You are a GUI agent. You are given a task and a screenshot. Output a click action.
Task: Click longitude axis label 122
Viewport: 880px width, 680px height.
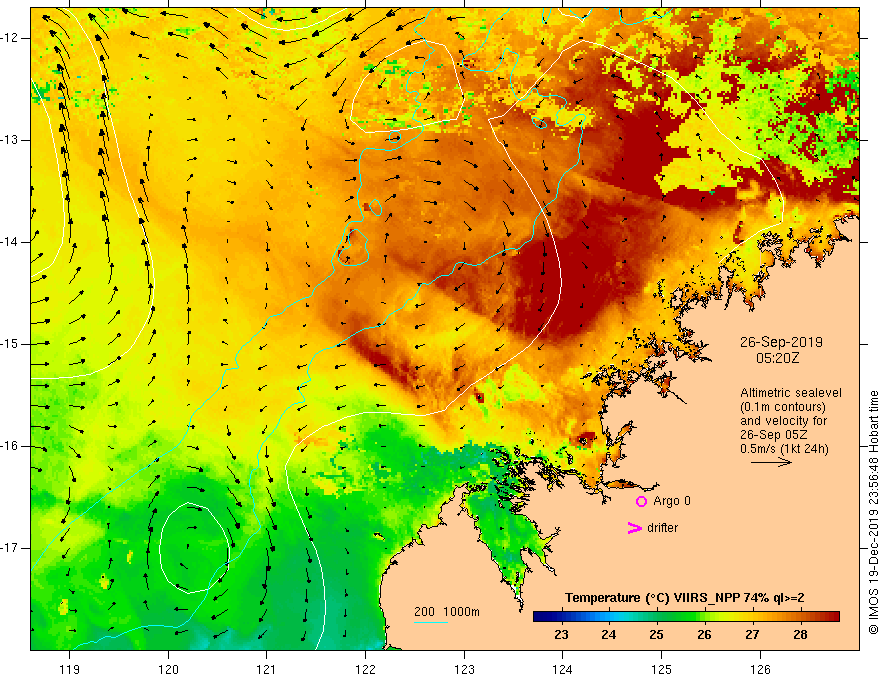pos(365,669)
